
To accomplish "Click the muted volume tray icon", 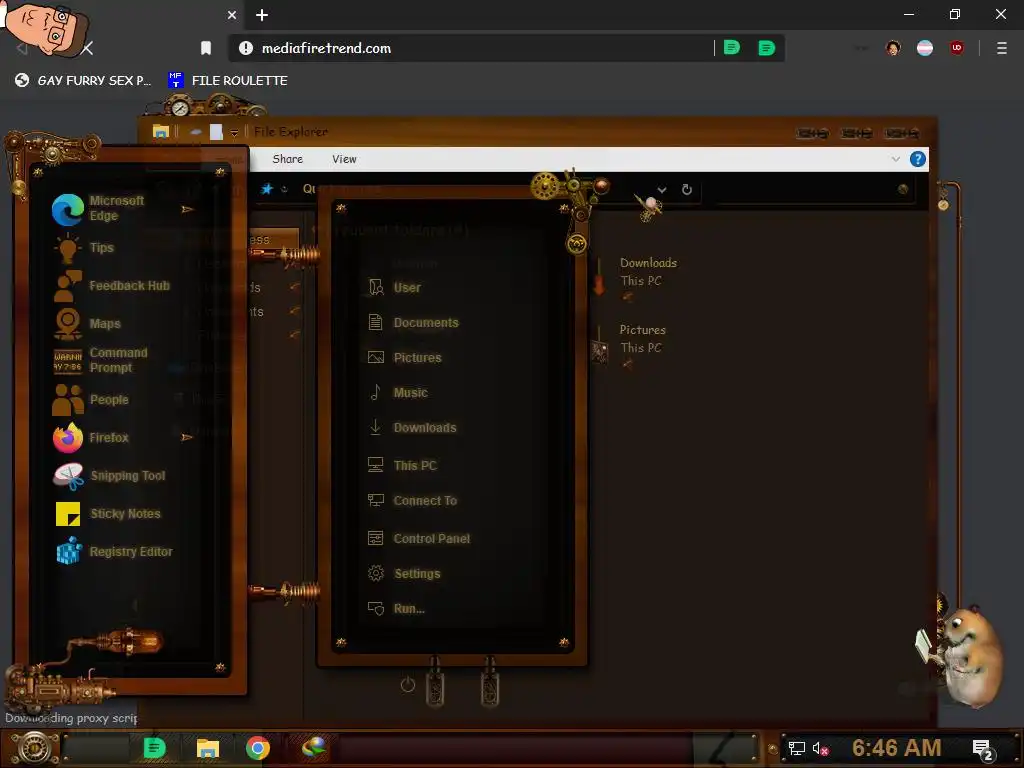I will click(x=820, y=748).
